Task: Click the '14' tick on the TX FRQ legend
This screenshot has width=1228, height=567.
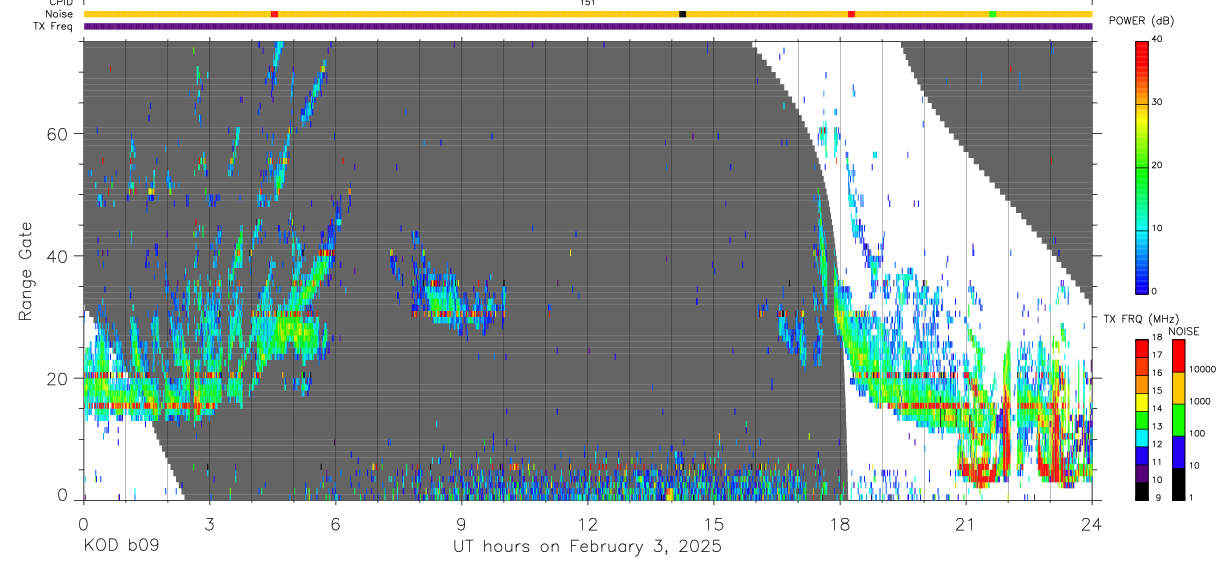Action: point(1157,408)
